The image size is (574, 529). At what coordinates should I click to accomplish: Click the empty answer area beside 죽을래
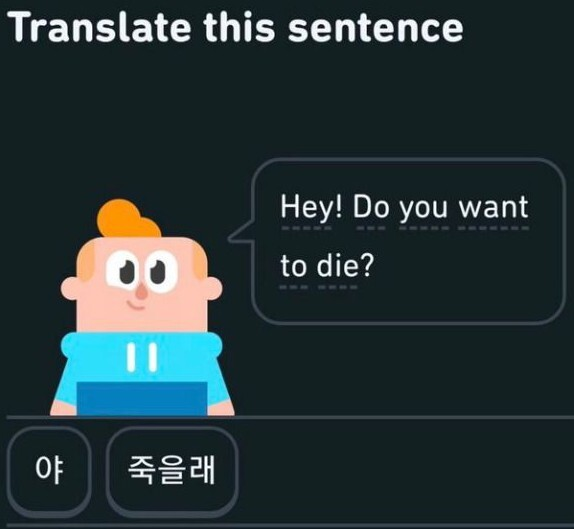[403, 470]
